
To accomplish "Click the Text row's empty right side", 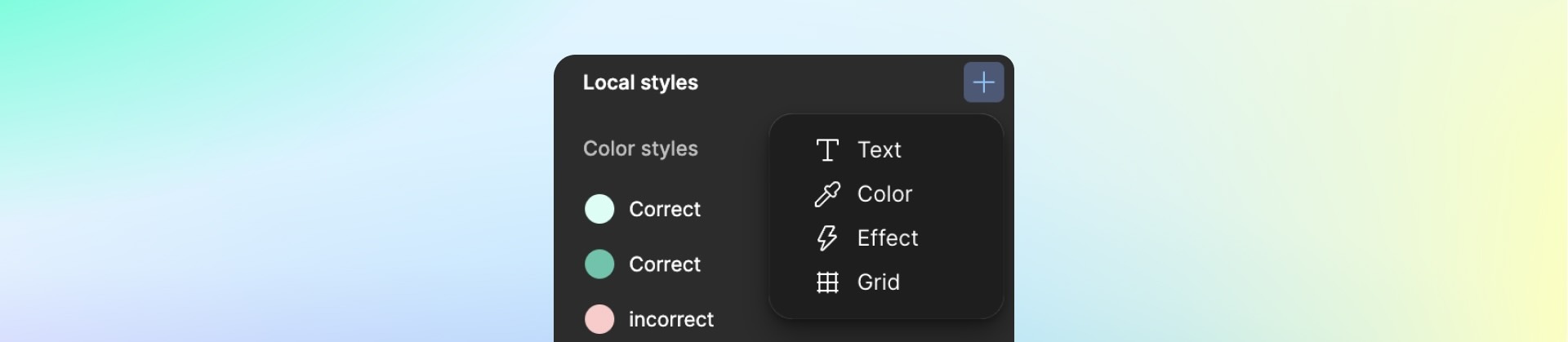I will click(x=951, y=150).
